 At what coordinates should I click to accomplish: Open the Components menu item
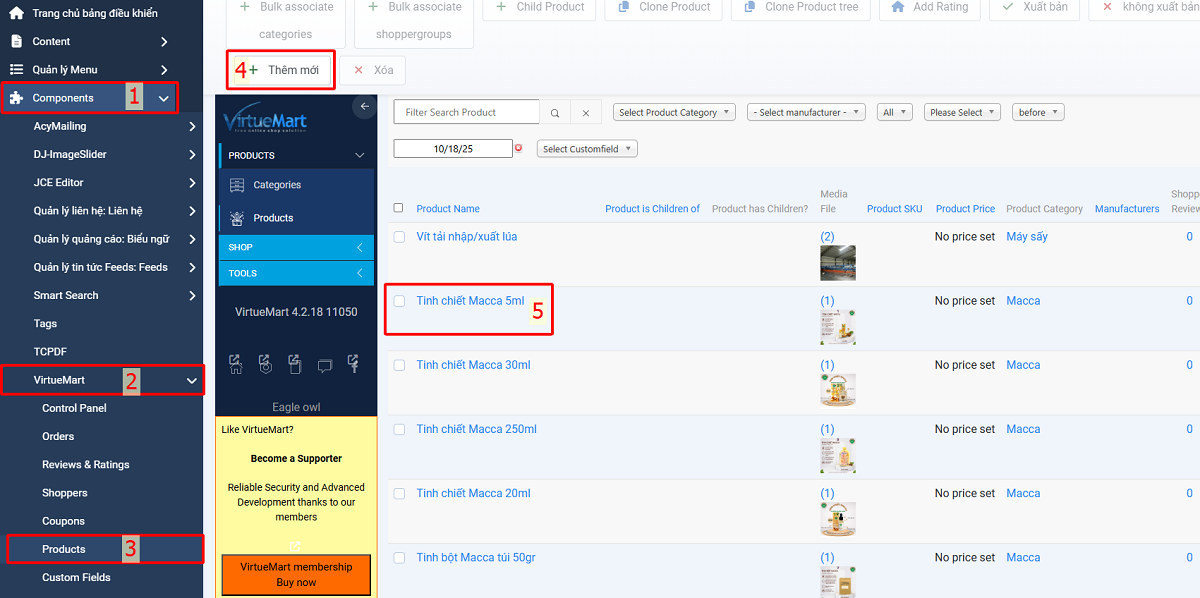click(63, 98)
